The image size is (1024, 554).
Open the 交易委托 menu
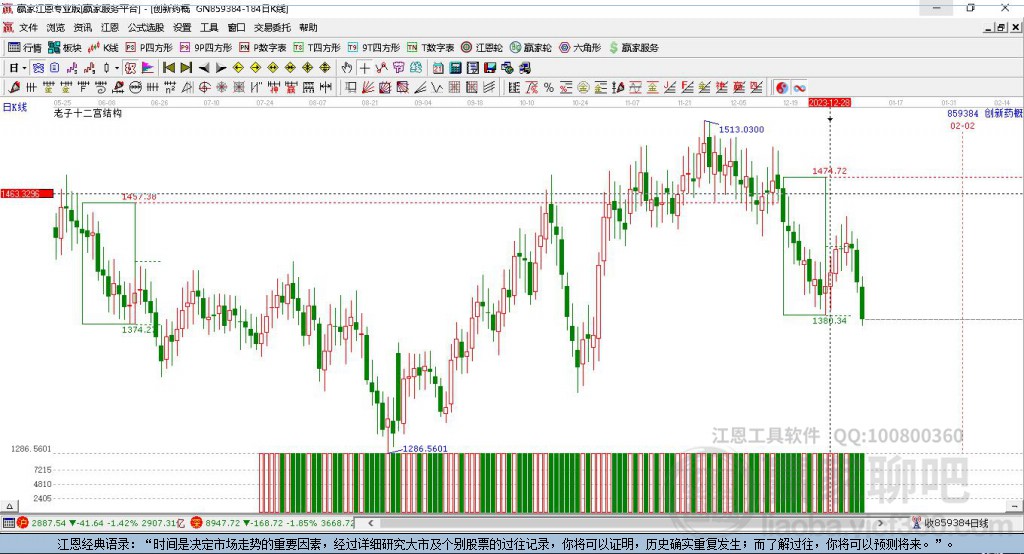click(x=269, y=28)
